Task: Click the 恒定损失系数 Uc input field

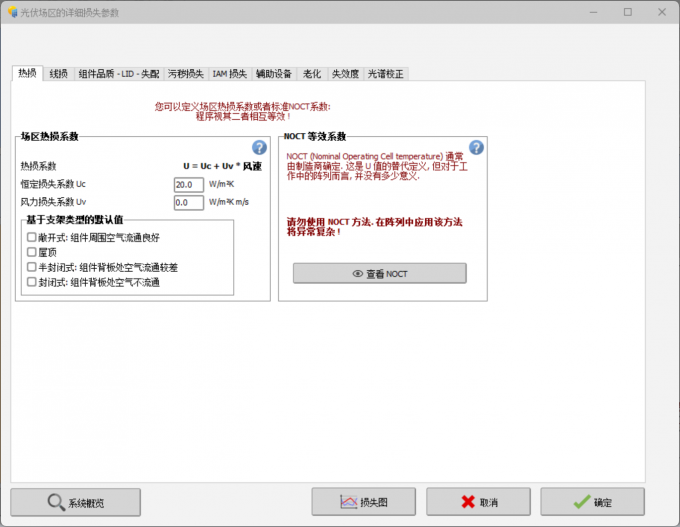Action: coord(189,185)
